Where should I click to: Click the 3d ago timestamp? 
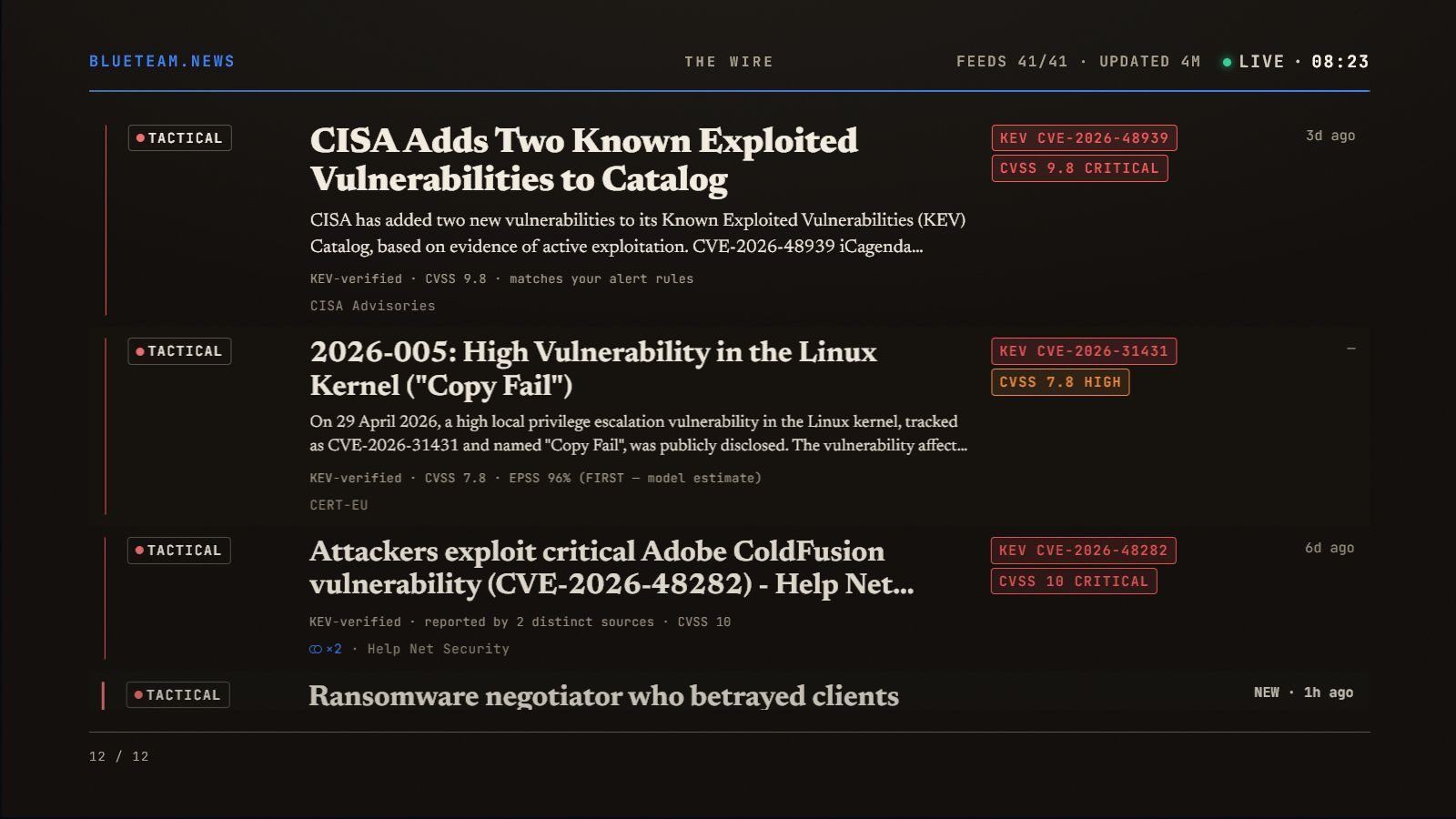[x=1330, y=136]
